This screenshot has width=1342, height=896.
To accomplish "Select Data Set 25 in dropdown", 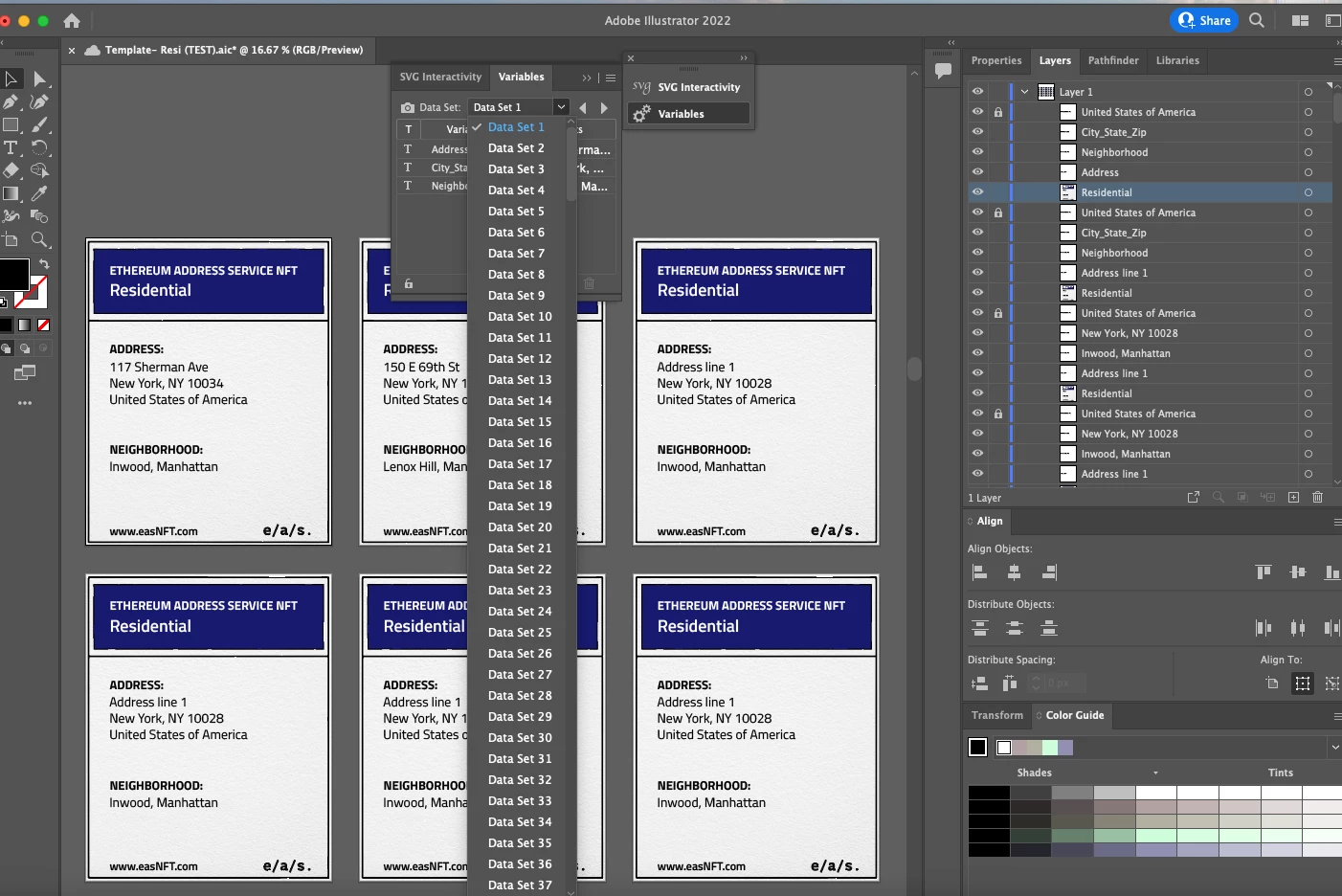I will 520,633.
